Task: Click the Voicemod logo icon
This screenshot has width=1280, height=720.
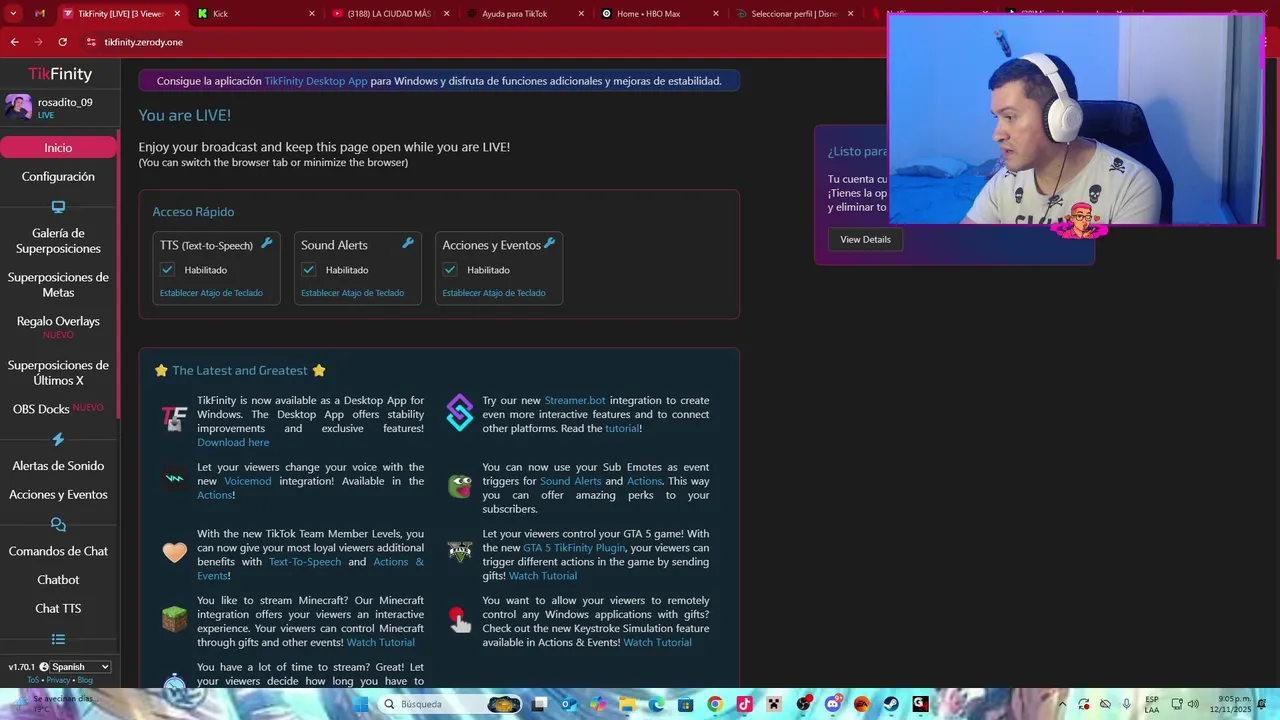Action: point(175,479)
